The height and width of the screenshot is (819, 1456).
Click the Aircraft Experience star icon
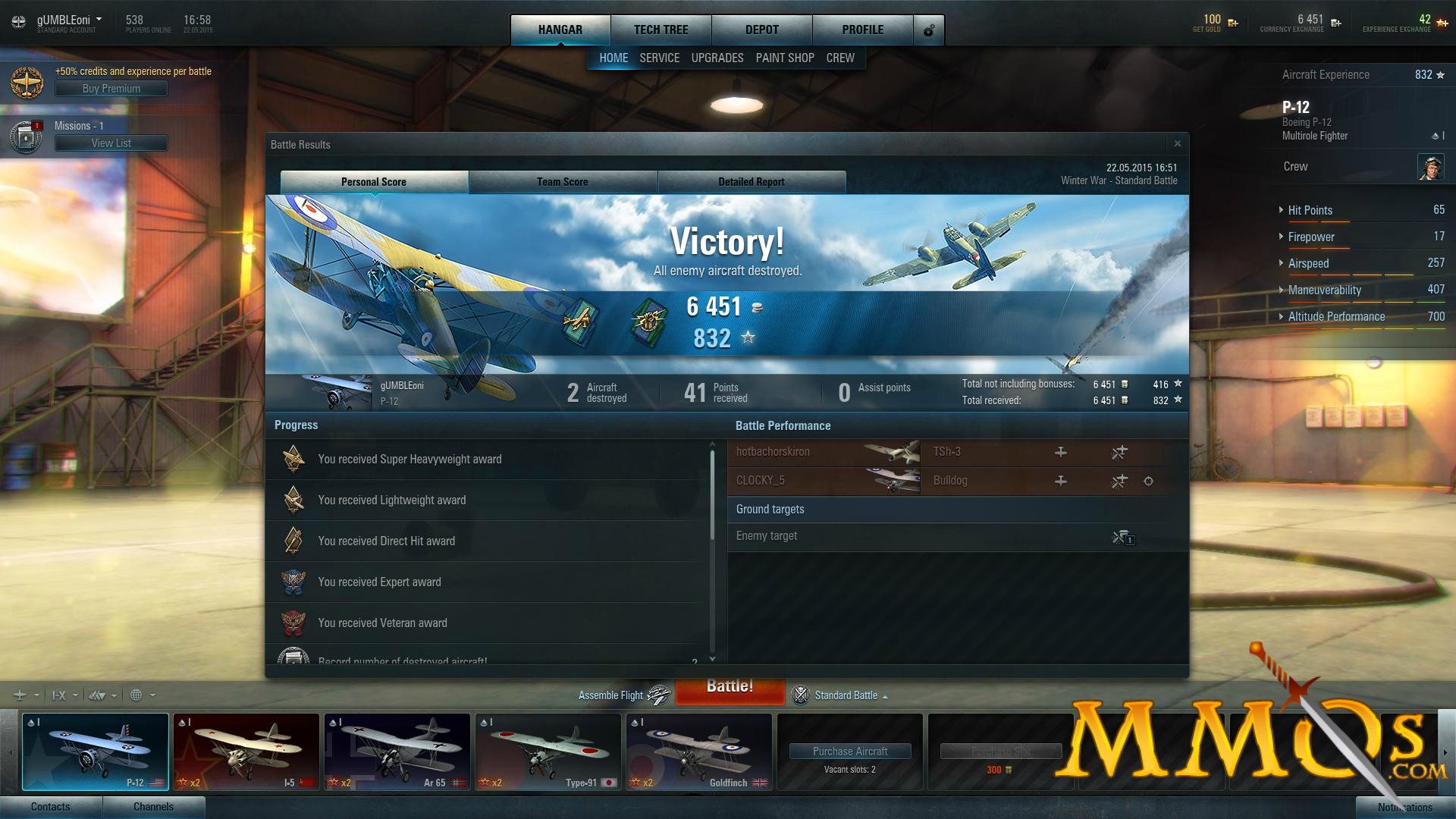coord(1441,75)
